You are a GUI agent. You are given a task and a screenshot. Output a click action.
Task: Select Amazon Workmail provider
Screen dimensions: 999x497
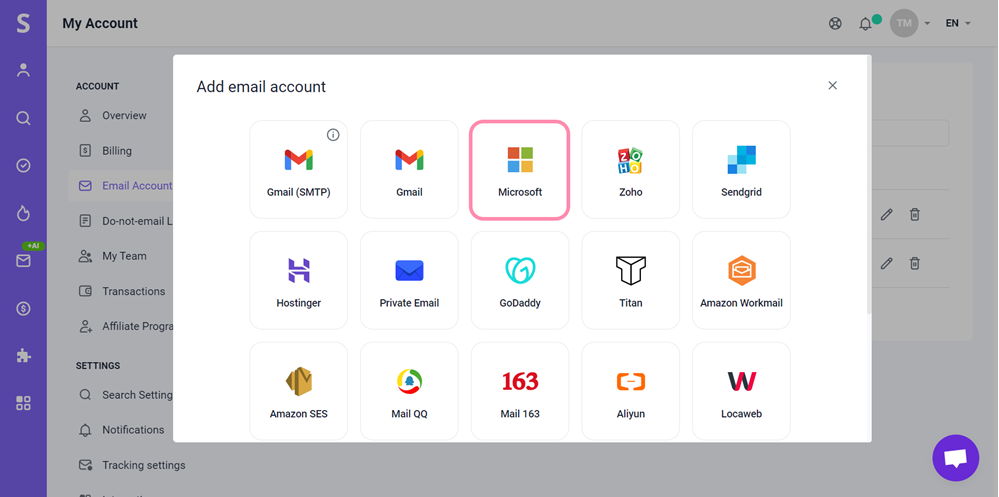[742, 280]
